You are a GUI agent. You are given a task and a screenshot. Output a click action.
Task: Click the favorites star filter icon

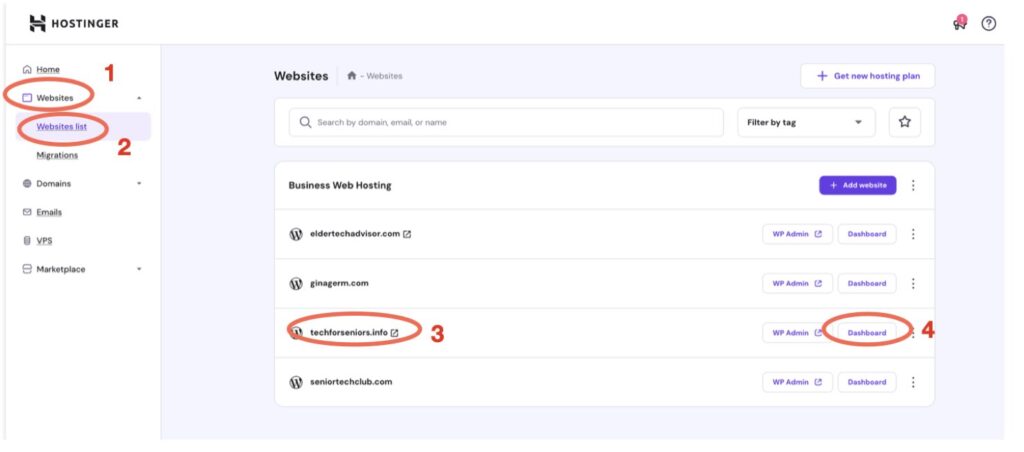[x=904, y=122]
